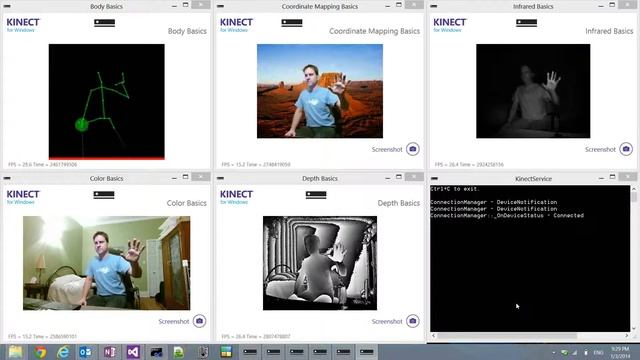Click the grayscale depth image in Depth Basics
This screenshot has width=640, height=360.
pyautogui.click(x=320, y=263)
